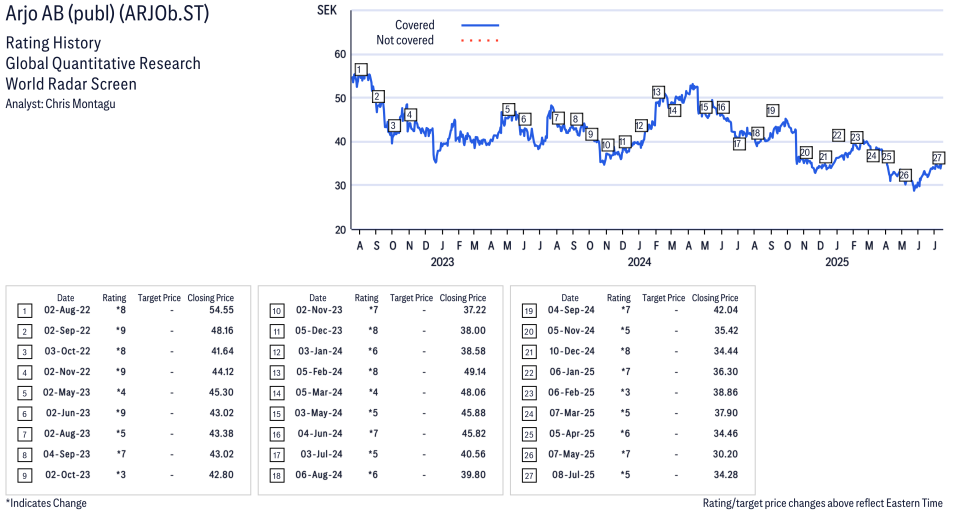Select the 08-Jul-25 date cell
Screen dimensions: 954x510
point(573,475)
